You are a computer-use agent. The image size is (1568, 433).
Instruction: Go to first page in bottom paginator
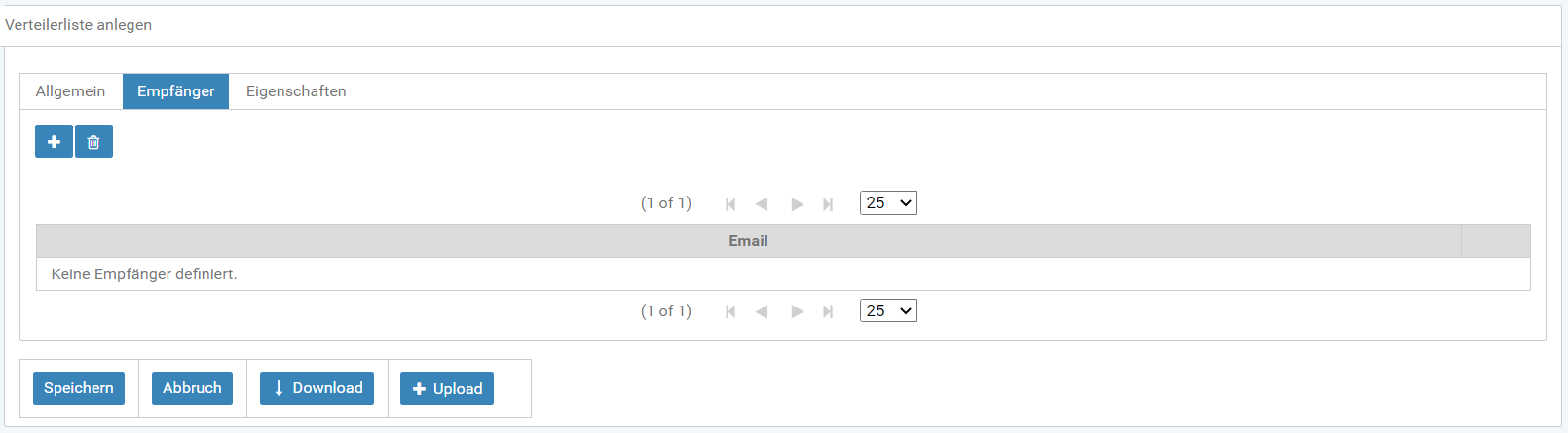point(730,311)
